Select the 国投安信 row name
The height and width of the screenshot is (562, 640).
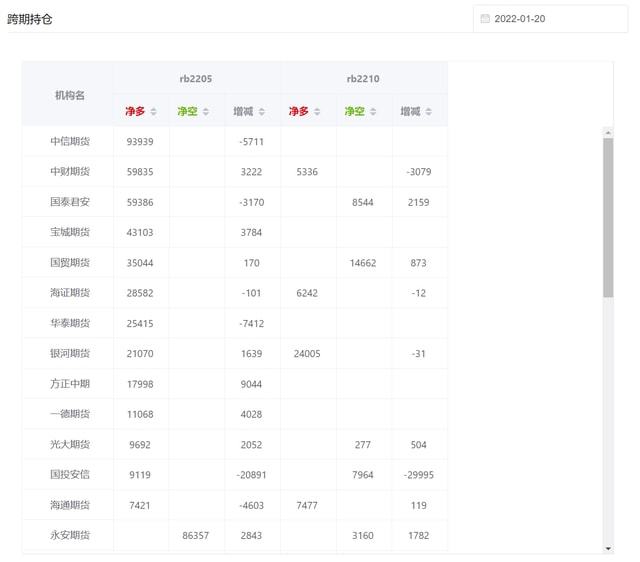point(70,475)
